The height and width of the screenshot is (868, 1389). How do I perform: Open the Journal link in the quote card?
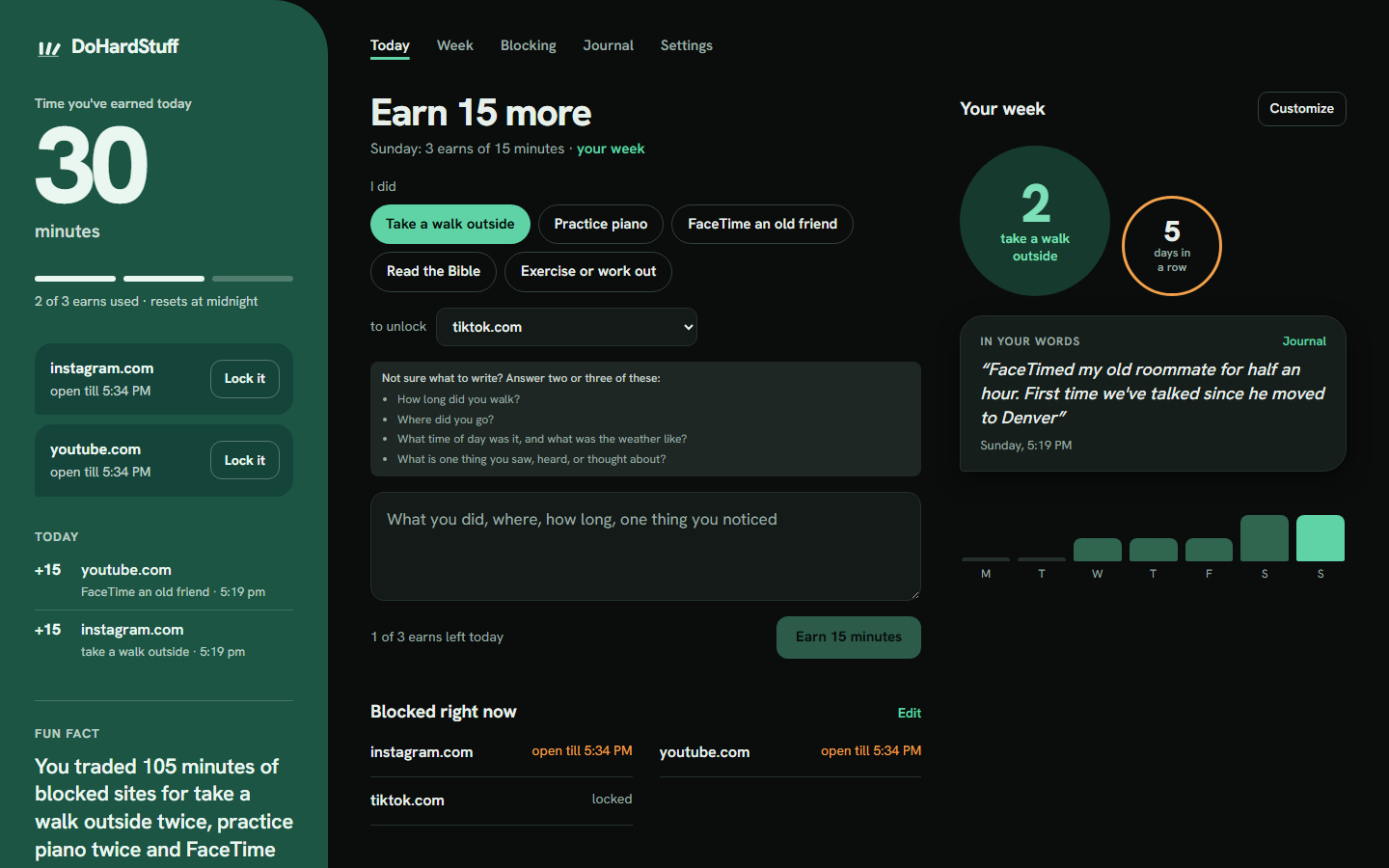coord(1304,341)
